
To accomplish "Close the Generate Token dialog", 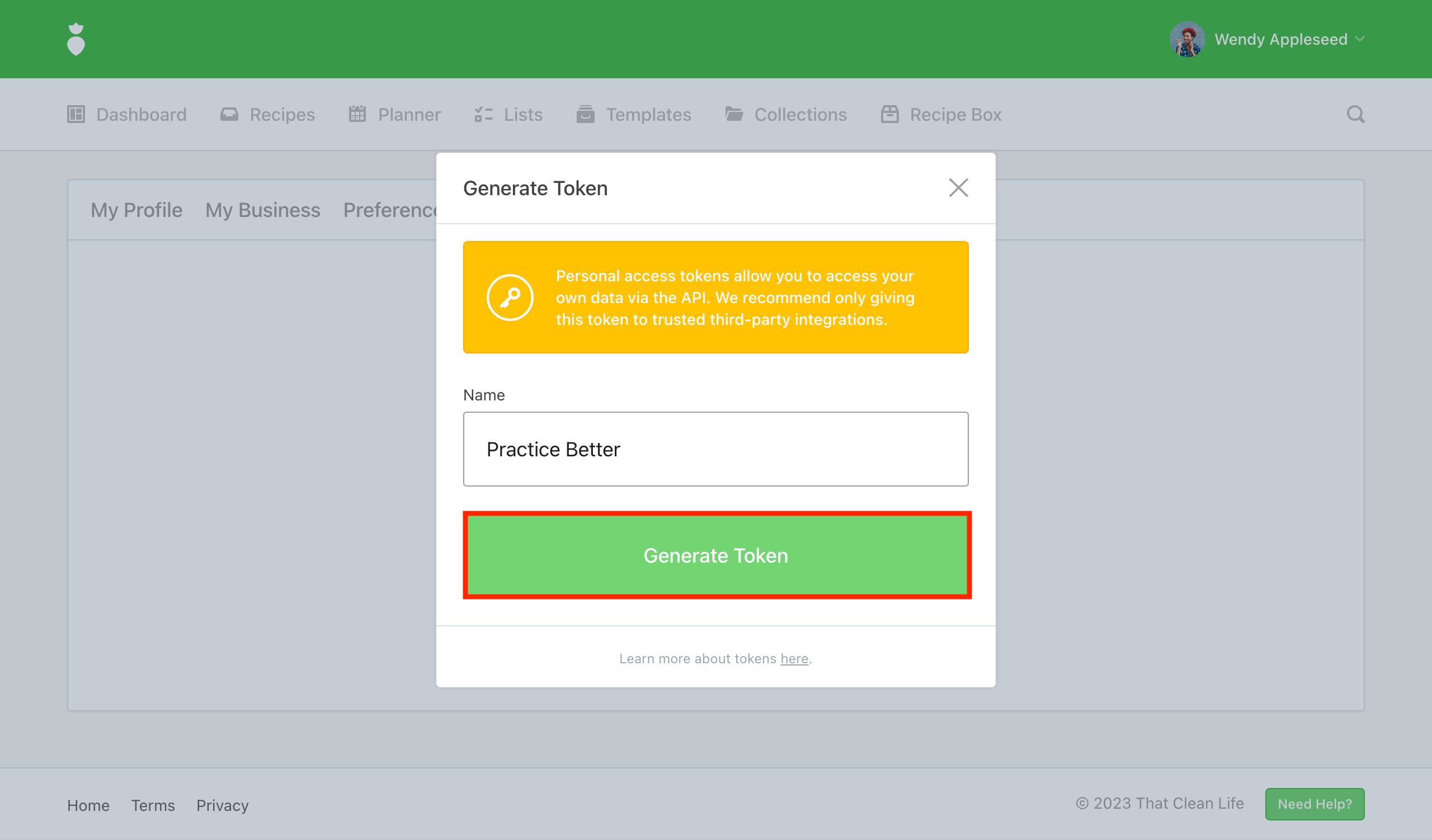I will click(x=958, y=188).
